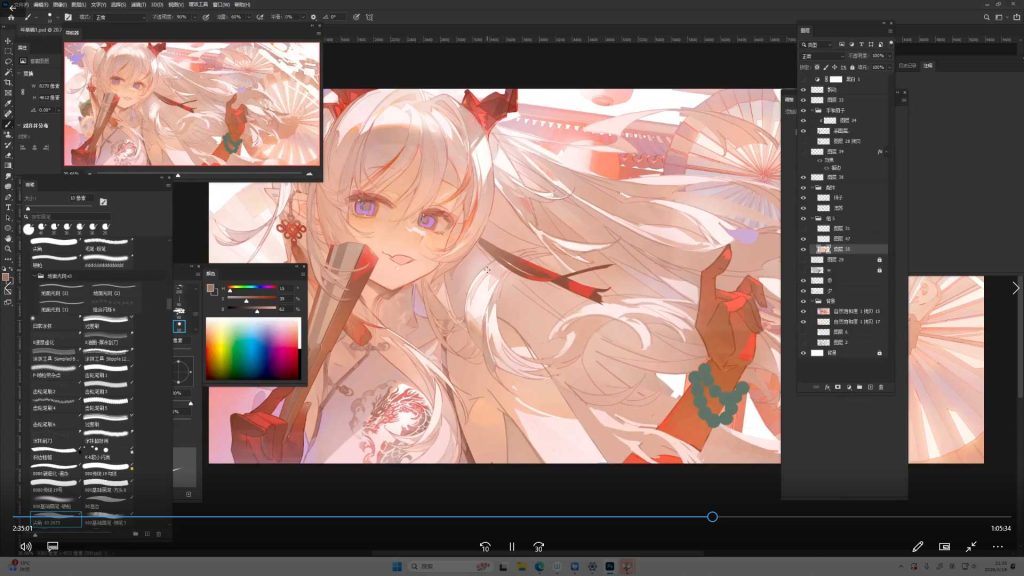The width and height of the screenshot is (1024, 576).
Task: Hide 图层 33 with its eye
Action: point(803,100)
